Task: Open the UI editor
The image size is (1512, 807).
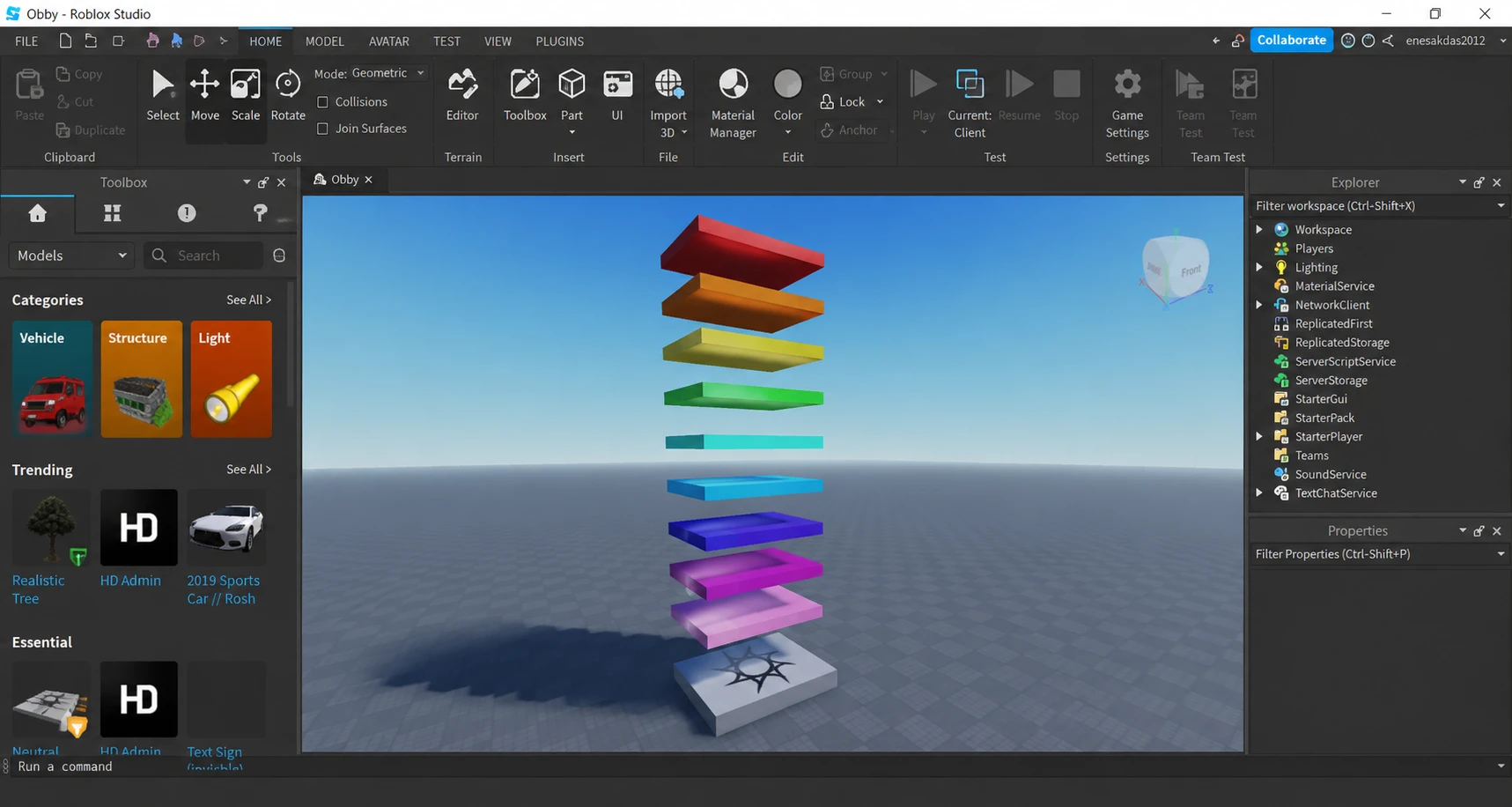Action: [617, 95]
